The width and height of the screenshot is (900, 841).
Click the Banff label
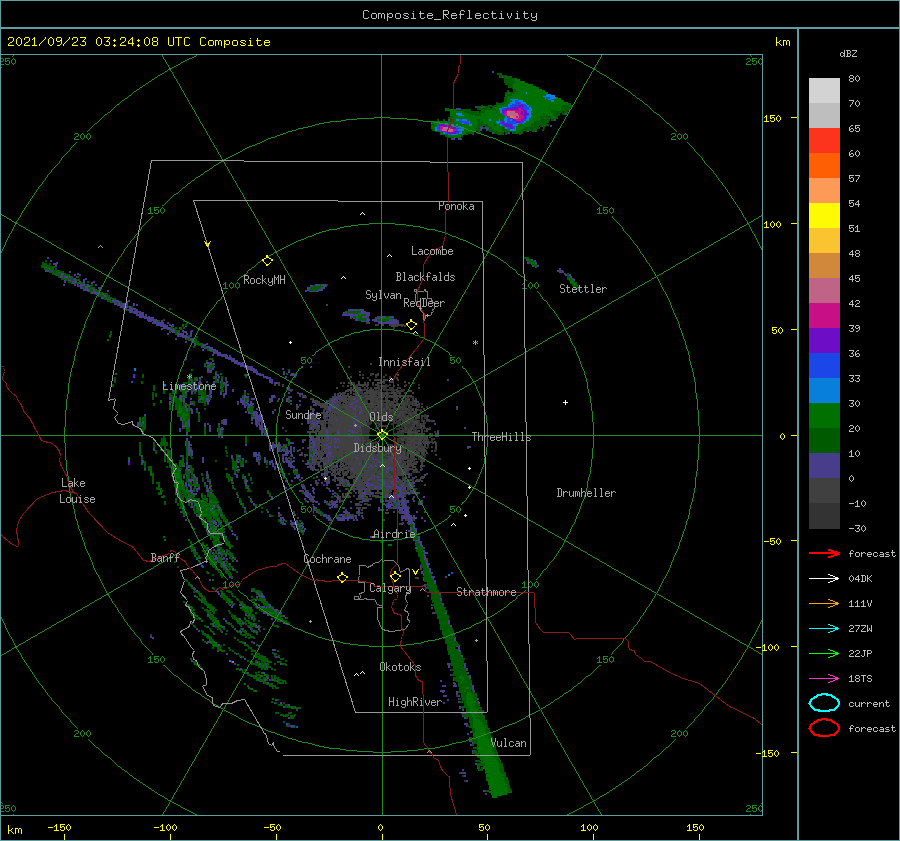coord(165,557)
